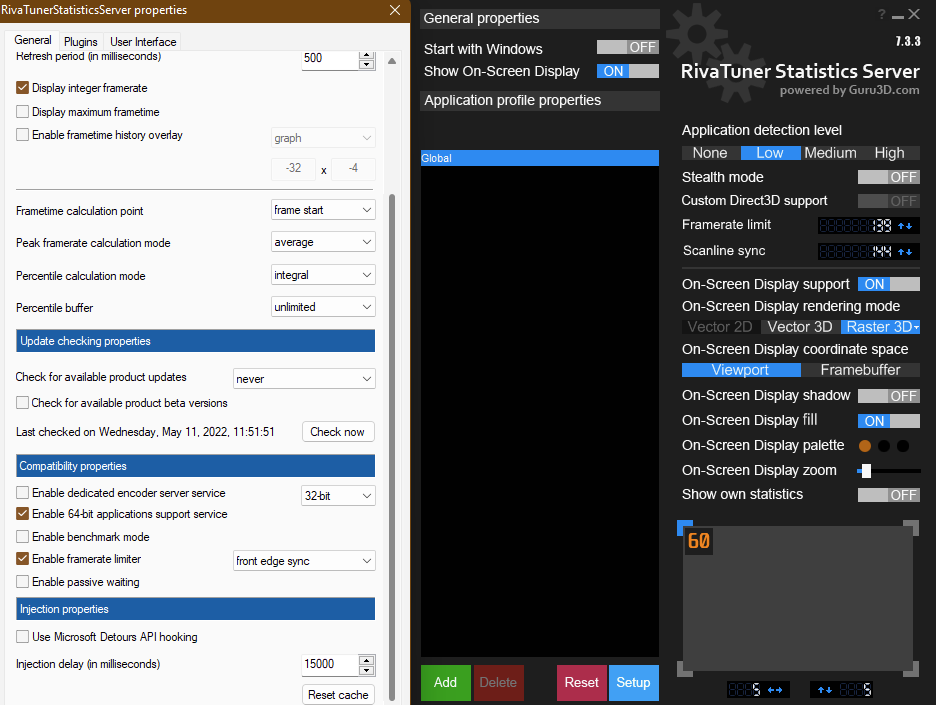Open Percentile calculation mode dropdown
This screenshot has height=705, width=936.
(x=323, y=275)
